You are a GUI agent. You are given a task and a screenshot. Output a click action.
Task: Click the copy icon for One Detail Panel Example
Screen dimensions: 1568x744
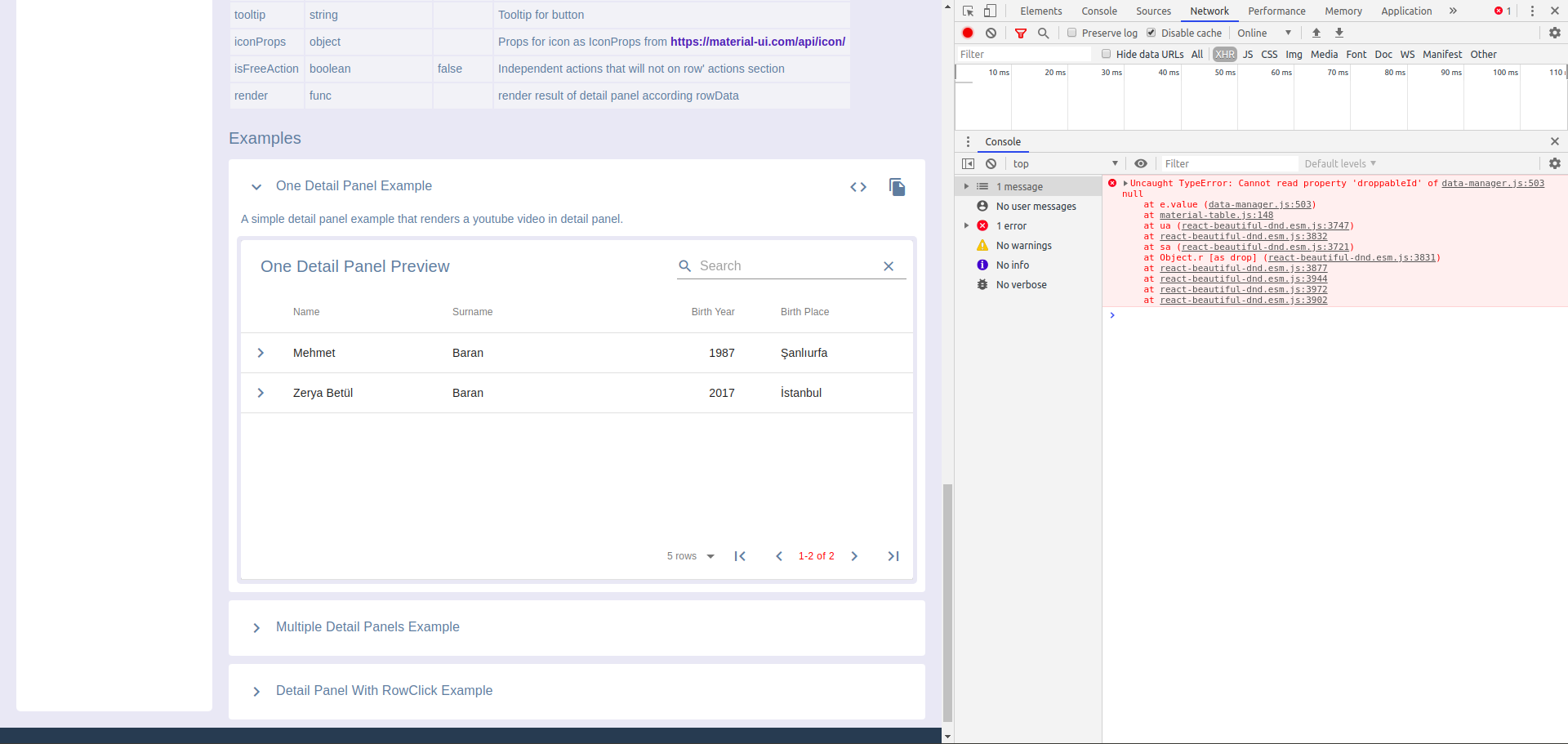898,187
